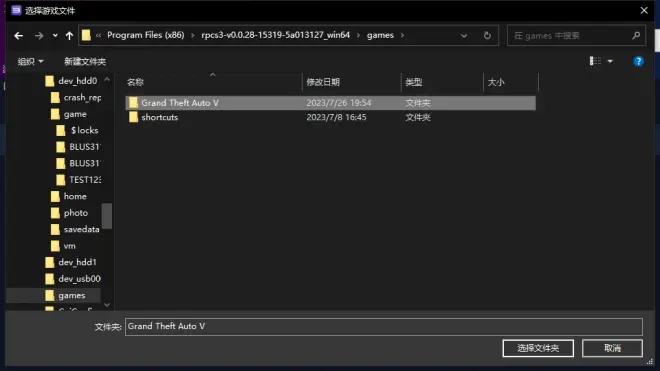The image size is (660, 371).
Task: Click the date 2023/7/26 19:54 cell
Action: (339, 103)
